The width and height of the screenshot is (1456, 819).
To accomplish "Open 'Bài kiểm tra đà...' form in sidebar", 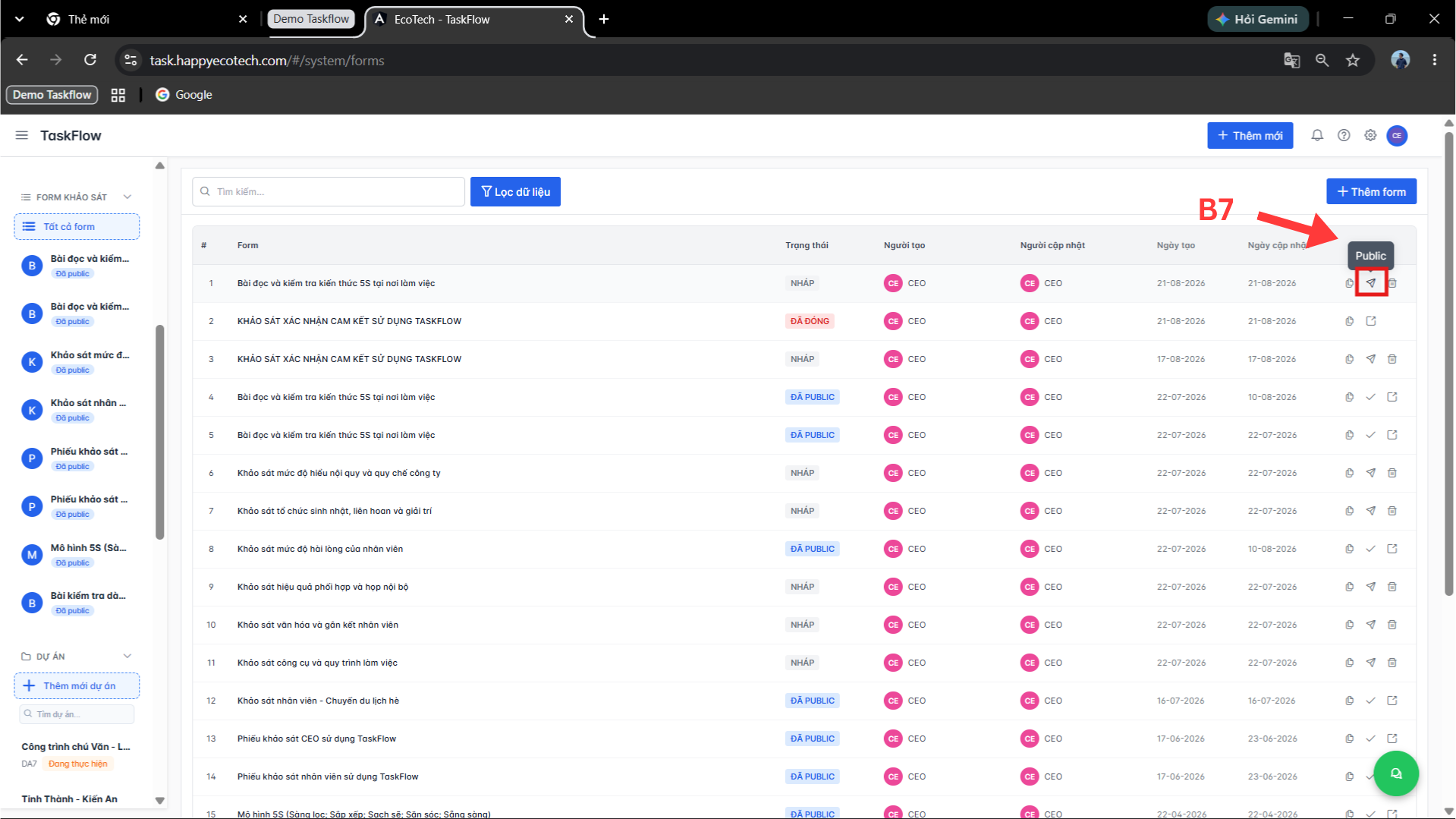I will (x=77, y=602).
